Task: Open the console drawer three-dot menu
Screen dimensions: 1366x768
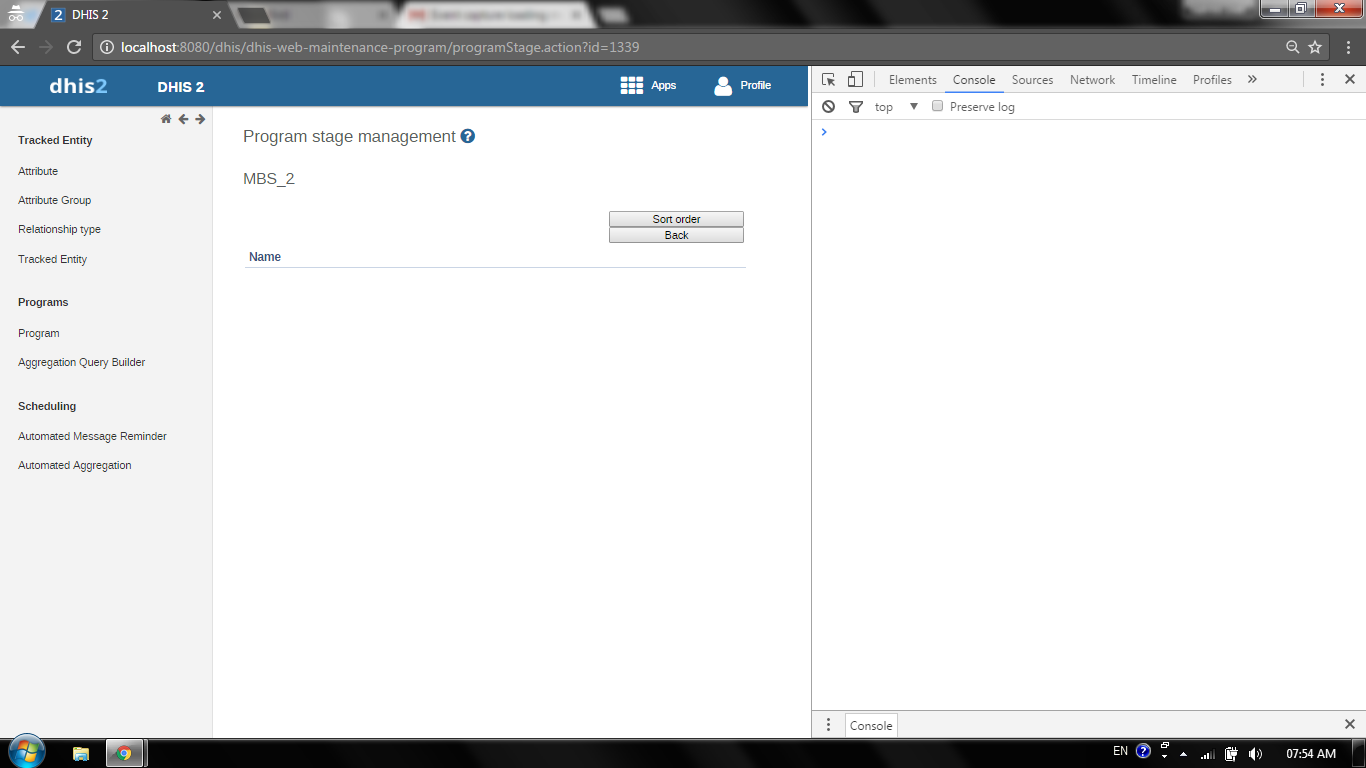Action: (x=828, y=725)
